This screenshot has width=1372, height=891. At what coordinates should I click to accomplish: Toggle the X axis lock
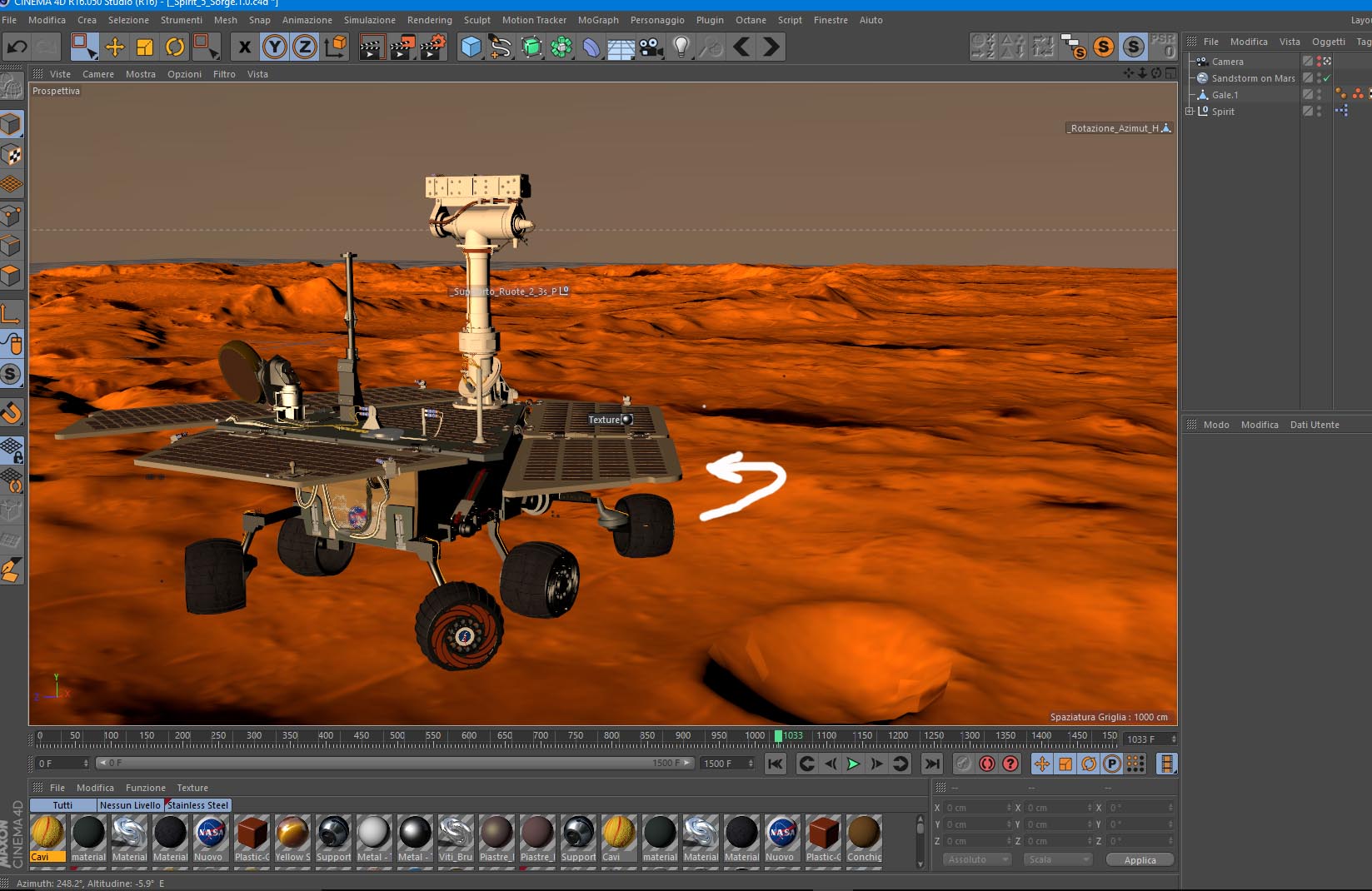[244, 47]
